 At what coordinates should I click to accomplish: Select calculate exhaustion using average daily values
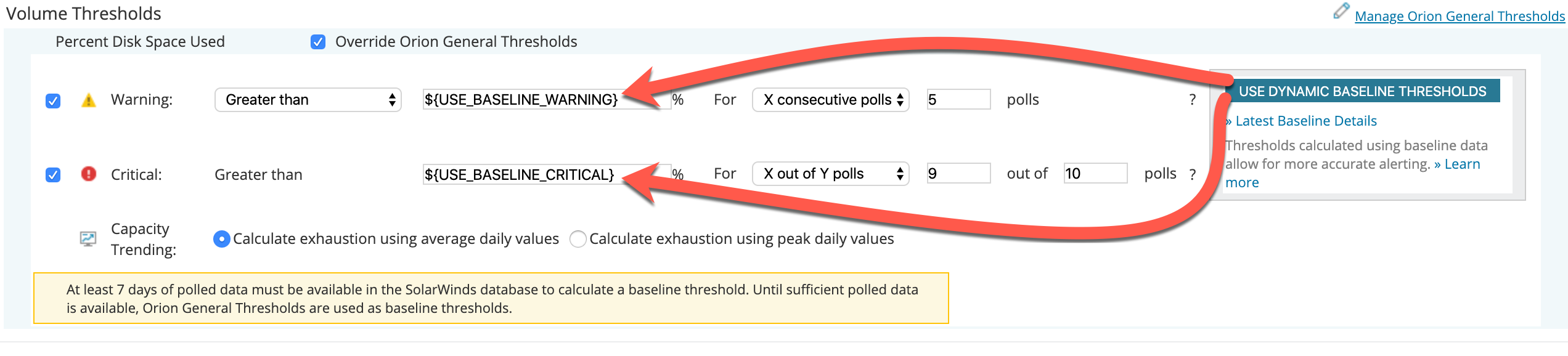[x=223, y=239]
